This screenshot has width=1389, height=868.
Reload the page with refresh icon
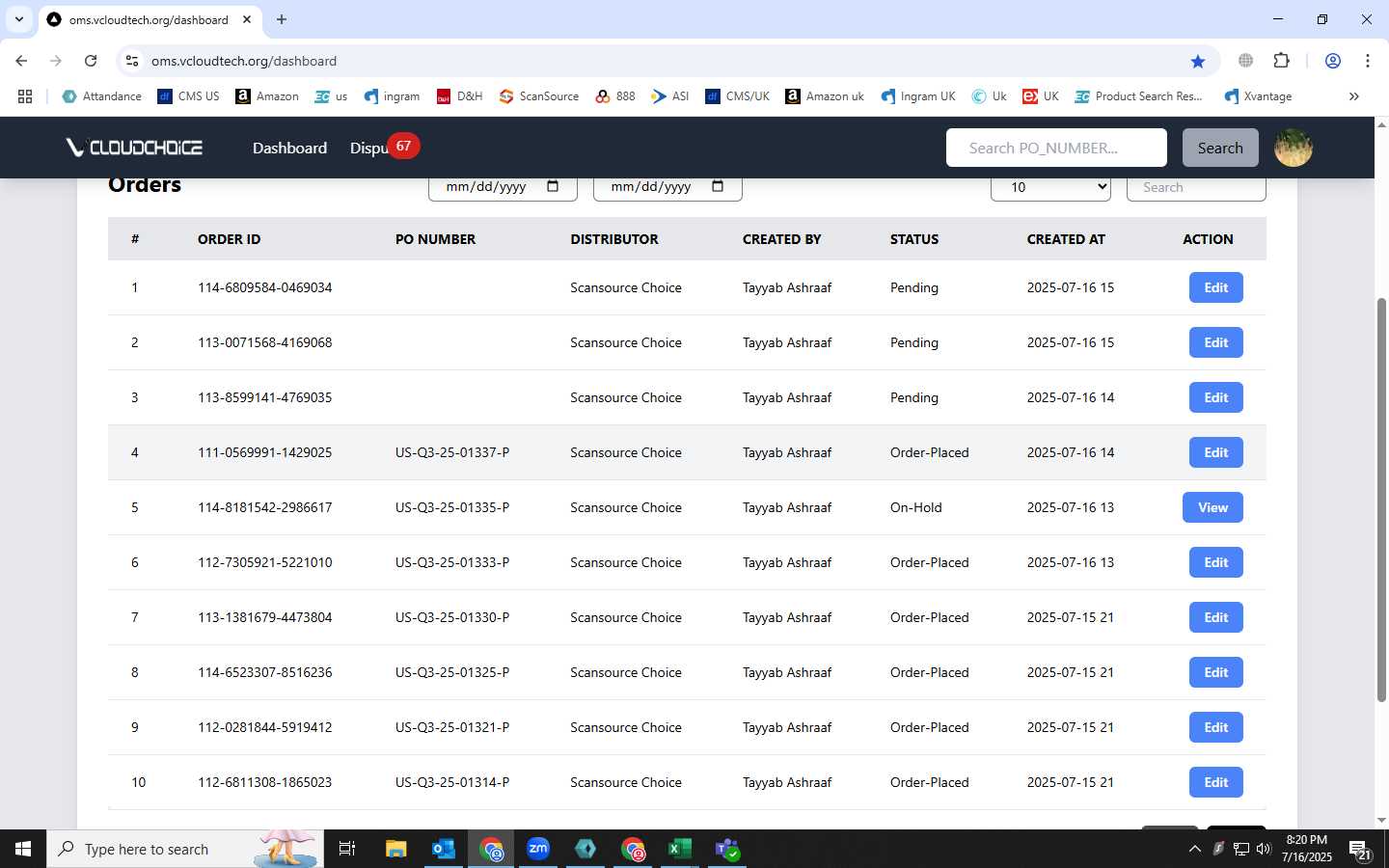click(x=91, y=61)
